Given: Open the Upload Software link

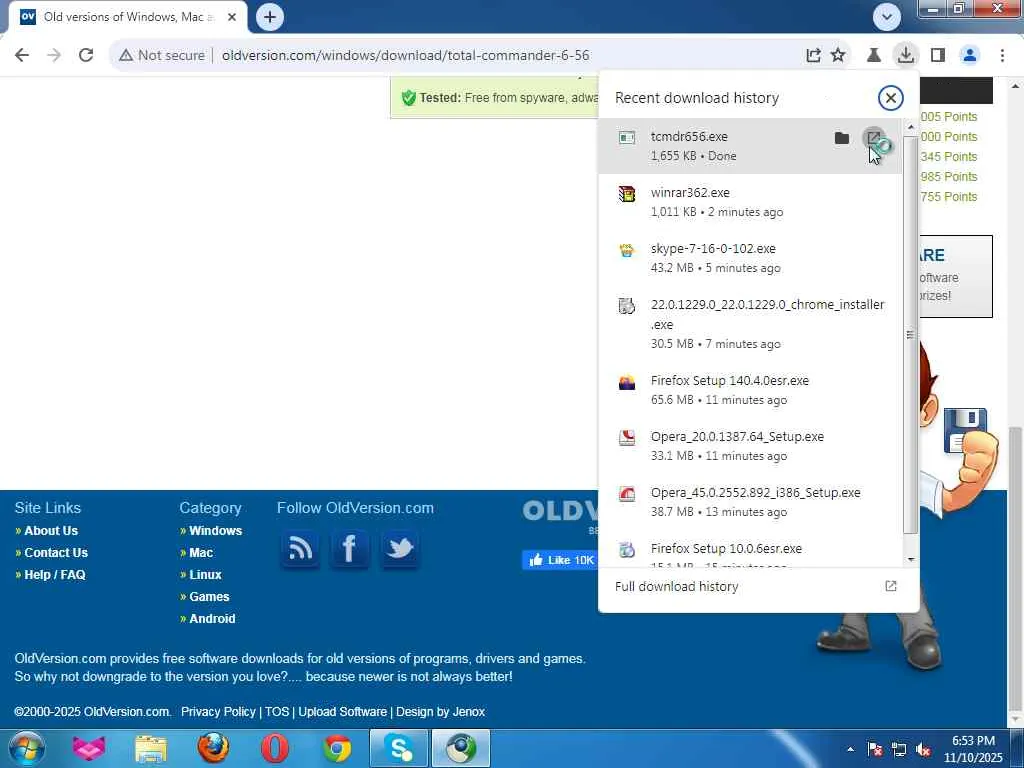Looking at the screenshot, I should click(x=342, y=712).
